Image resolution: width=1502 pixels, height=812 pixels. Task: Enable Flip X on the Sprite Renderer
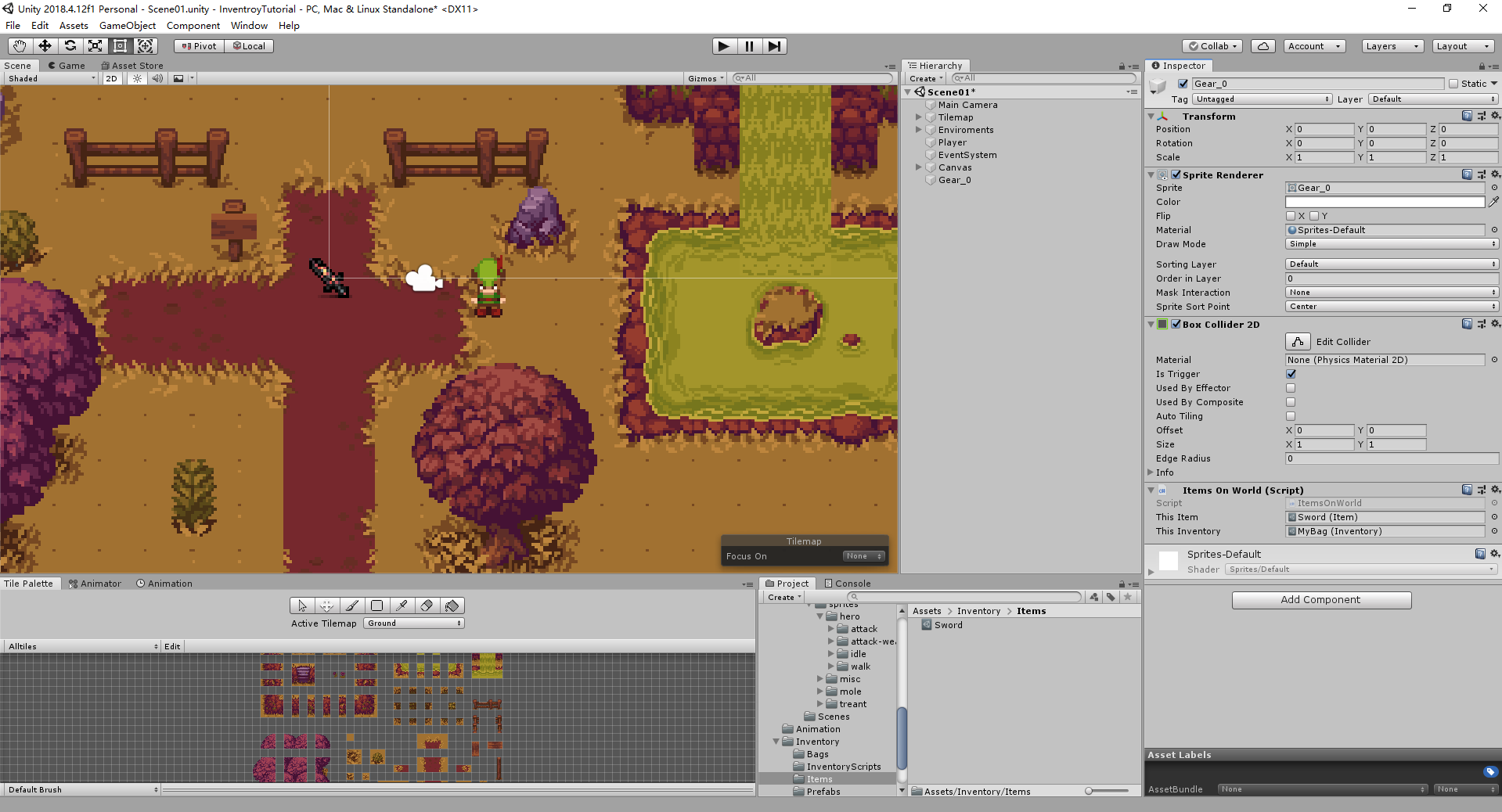coord(1291,216)
